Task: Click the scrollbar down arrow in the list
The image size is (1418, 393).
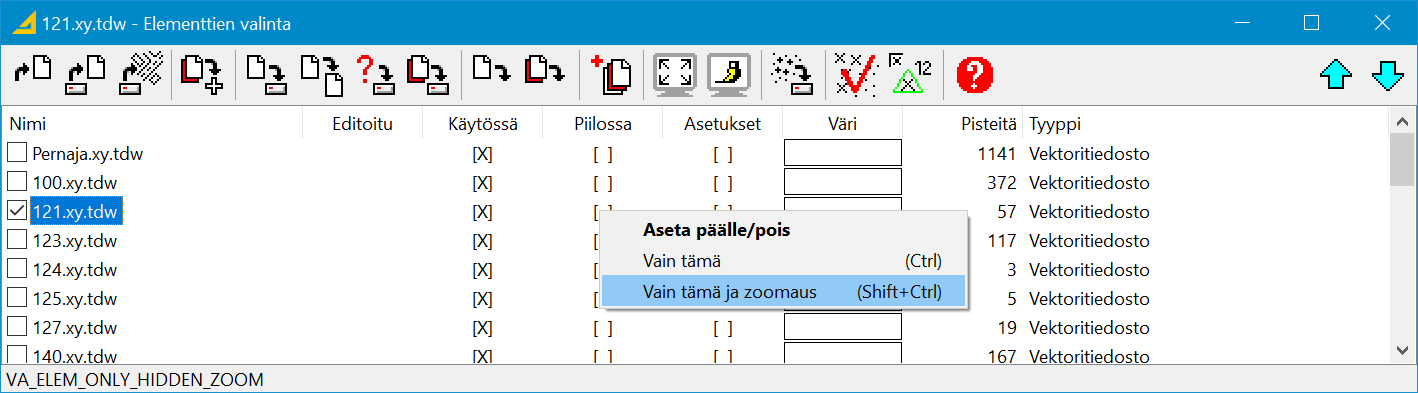Action: 1402,350
